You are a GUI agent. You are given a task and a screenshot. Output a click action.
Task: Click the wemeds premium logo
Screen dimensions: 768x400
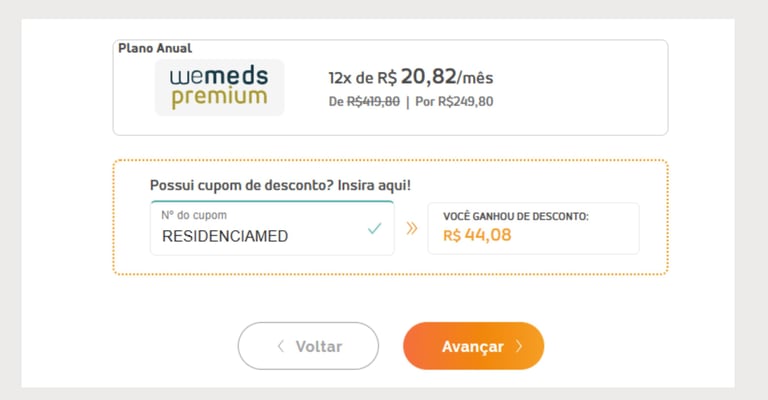219,88
